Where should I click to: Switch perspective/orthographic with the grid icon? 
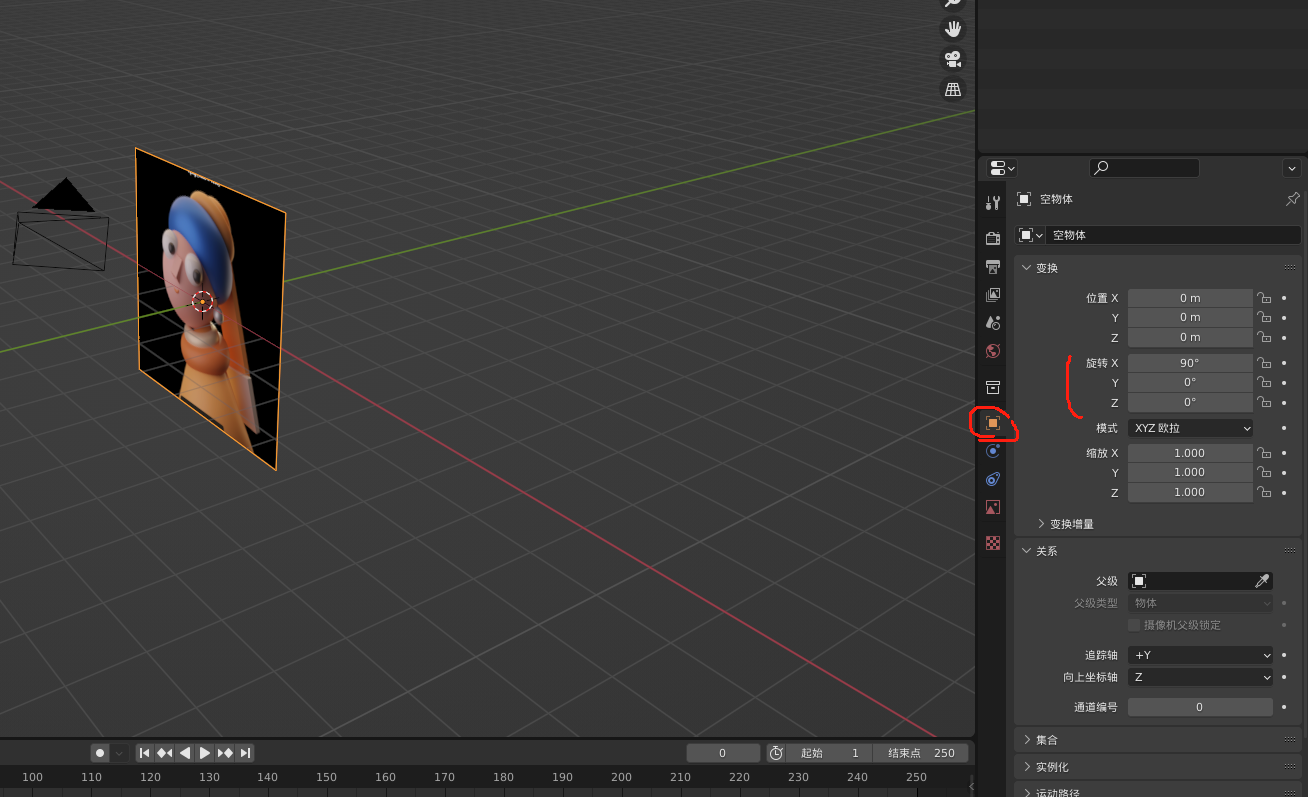[x=953, y=90]
